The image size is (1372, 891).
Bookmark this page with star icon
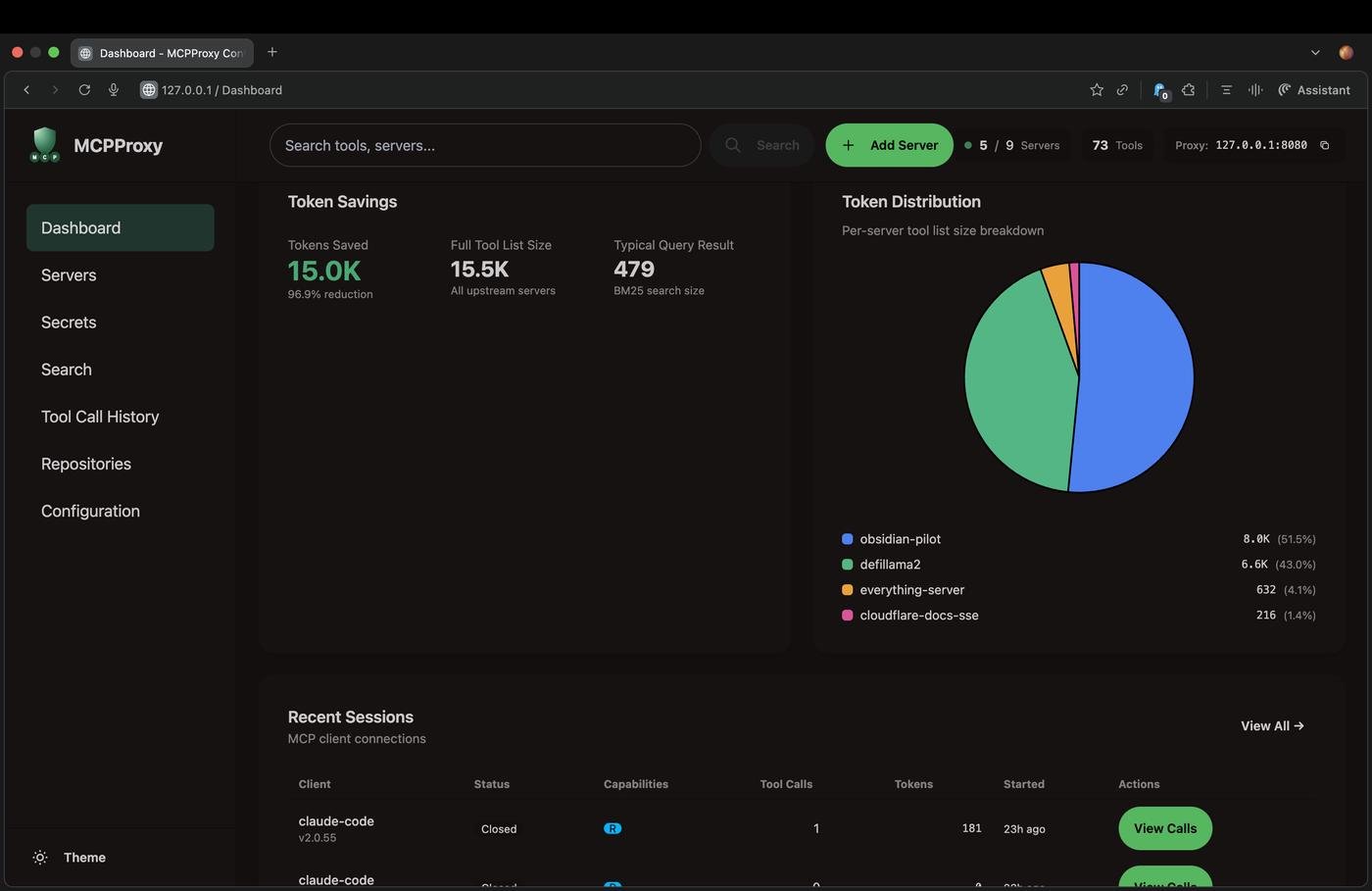1097,90
